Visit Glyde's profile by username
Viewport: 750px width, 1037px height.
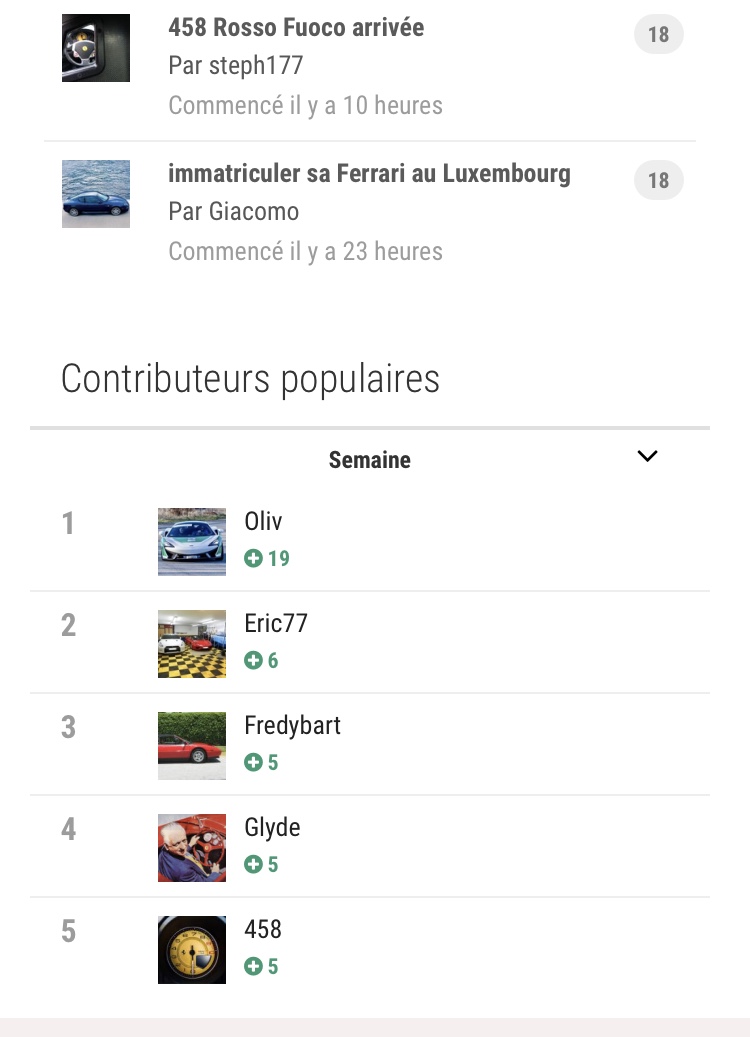coord(272,827)
